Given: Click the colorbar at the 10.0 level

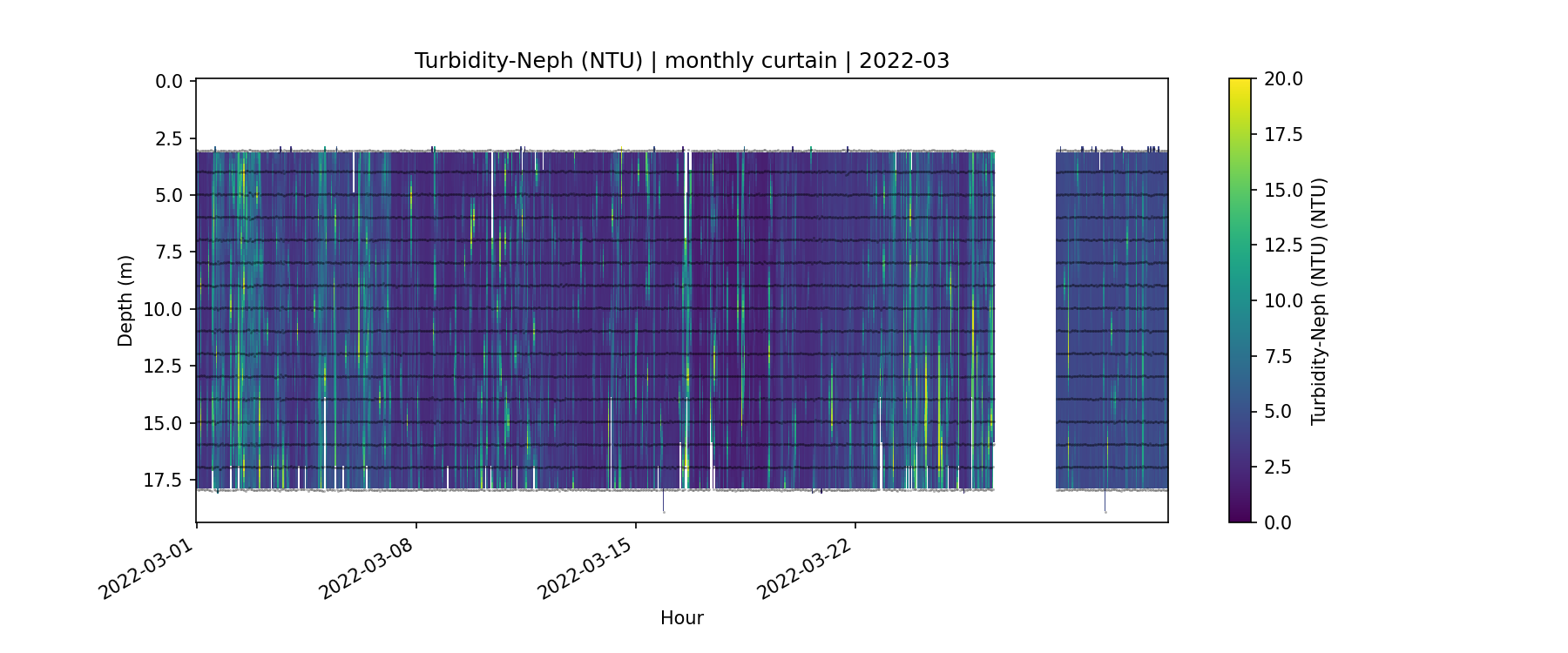Looking at the screenshot, I should 1240,300.
